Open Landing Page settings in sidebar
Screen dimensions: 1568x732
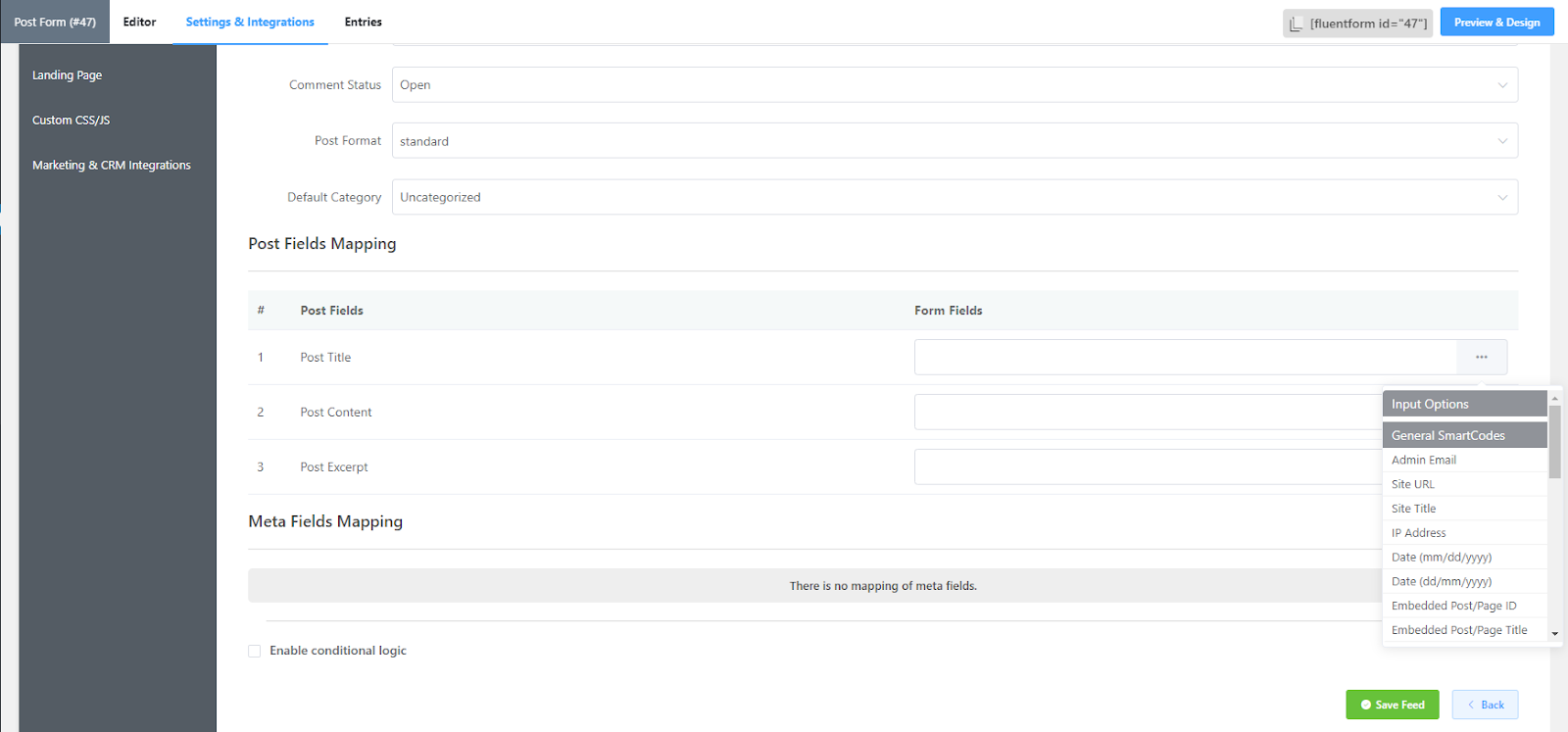pos(67,74)
